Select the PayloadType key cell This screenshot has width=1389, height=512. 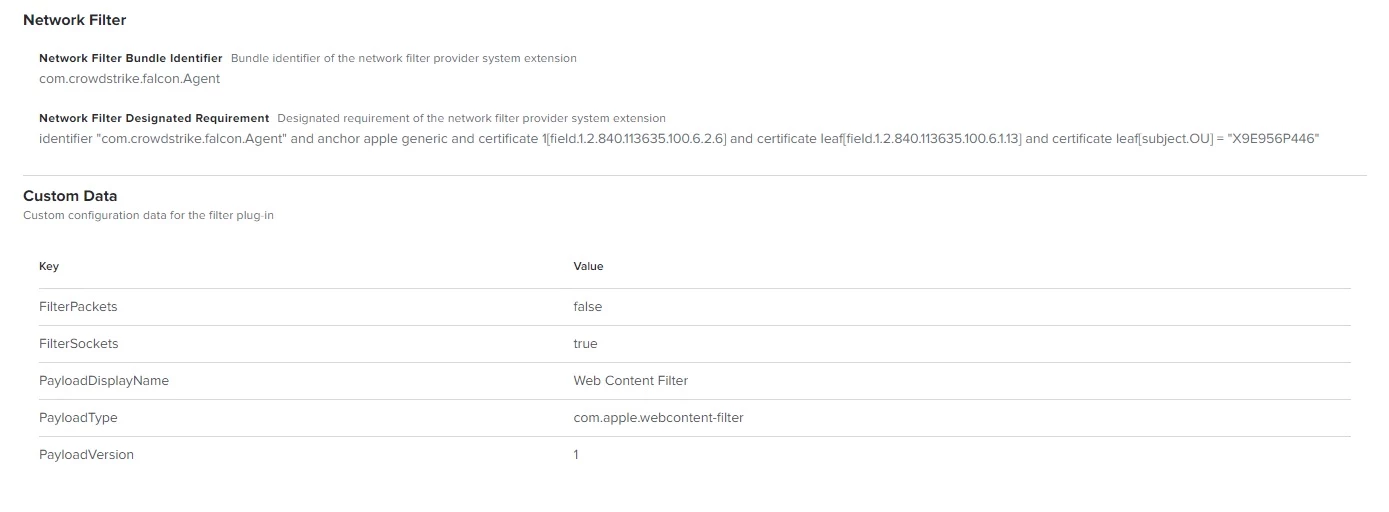(x=78, y=418)
